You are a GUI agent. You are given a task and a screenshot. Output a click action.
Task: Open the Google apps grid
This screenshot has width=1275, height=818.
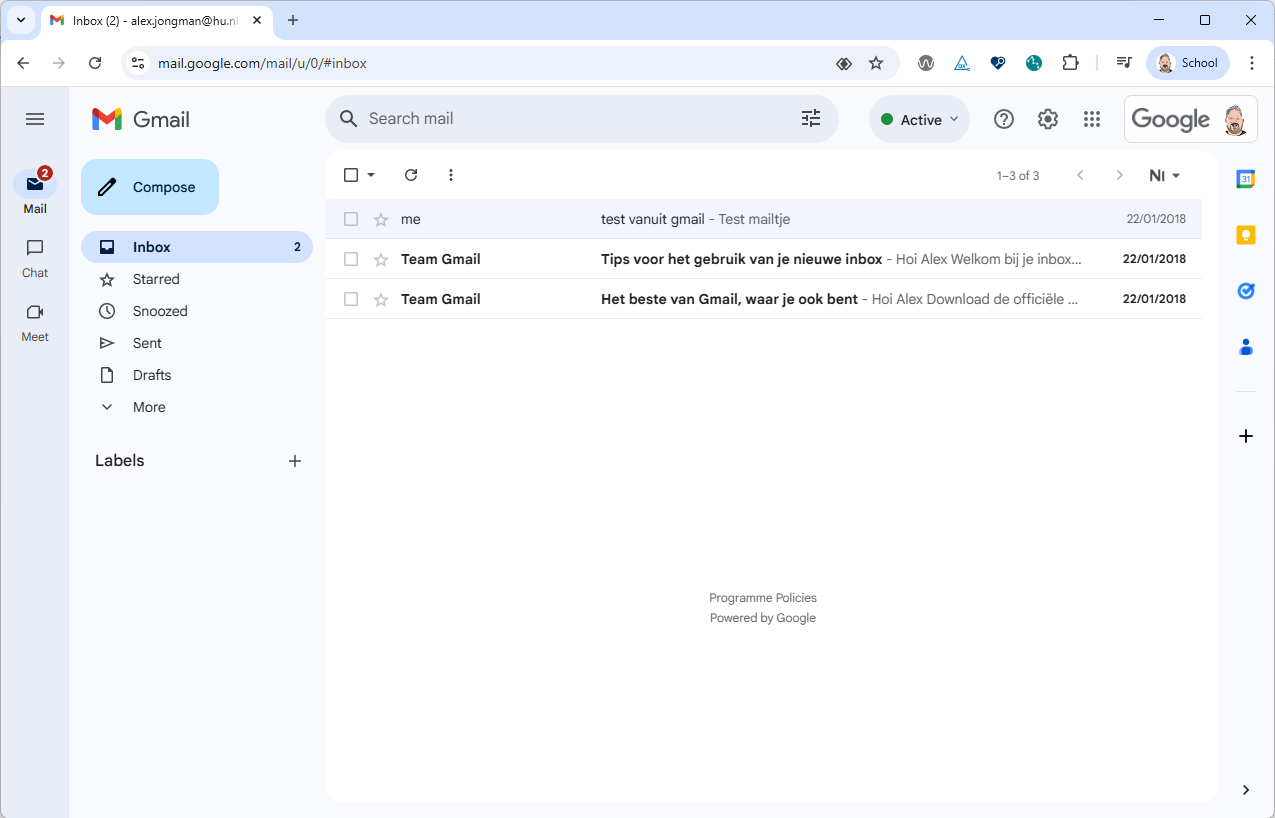(1092, 119)
